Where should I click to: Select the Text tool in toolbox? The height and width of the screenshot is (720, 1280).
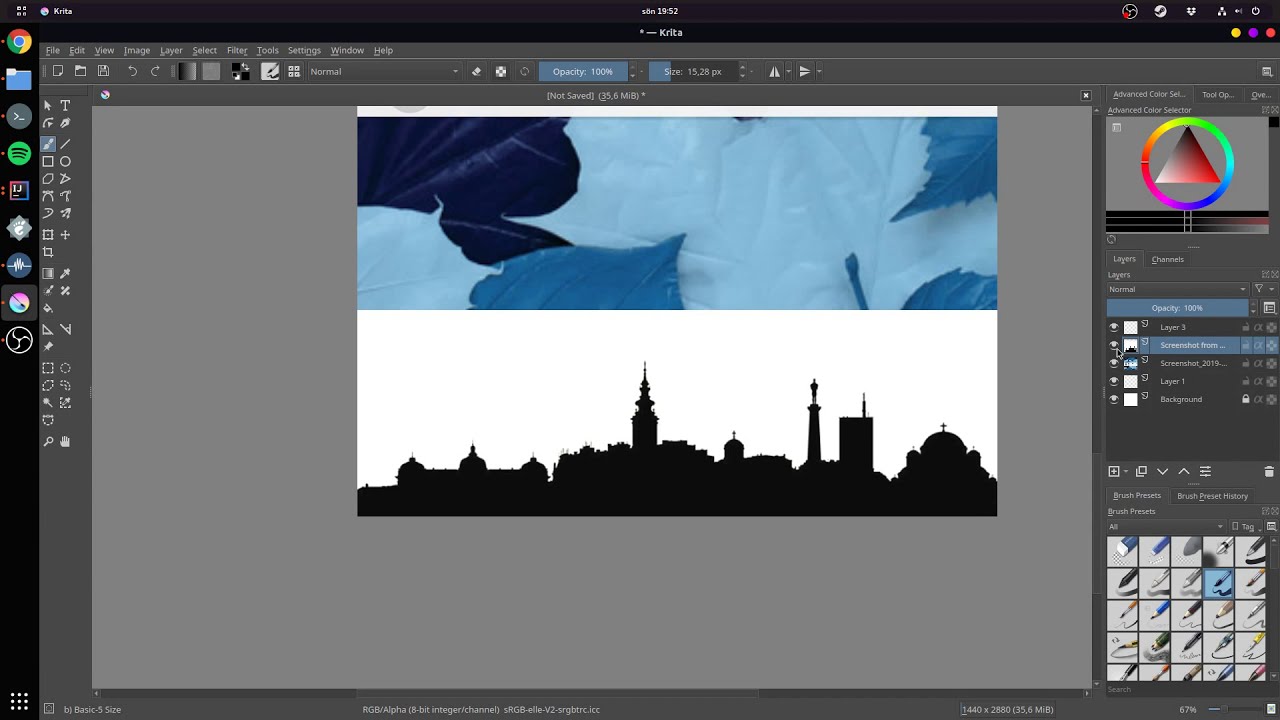(66, 105)
